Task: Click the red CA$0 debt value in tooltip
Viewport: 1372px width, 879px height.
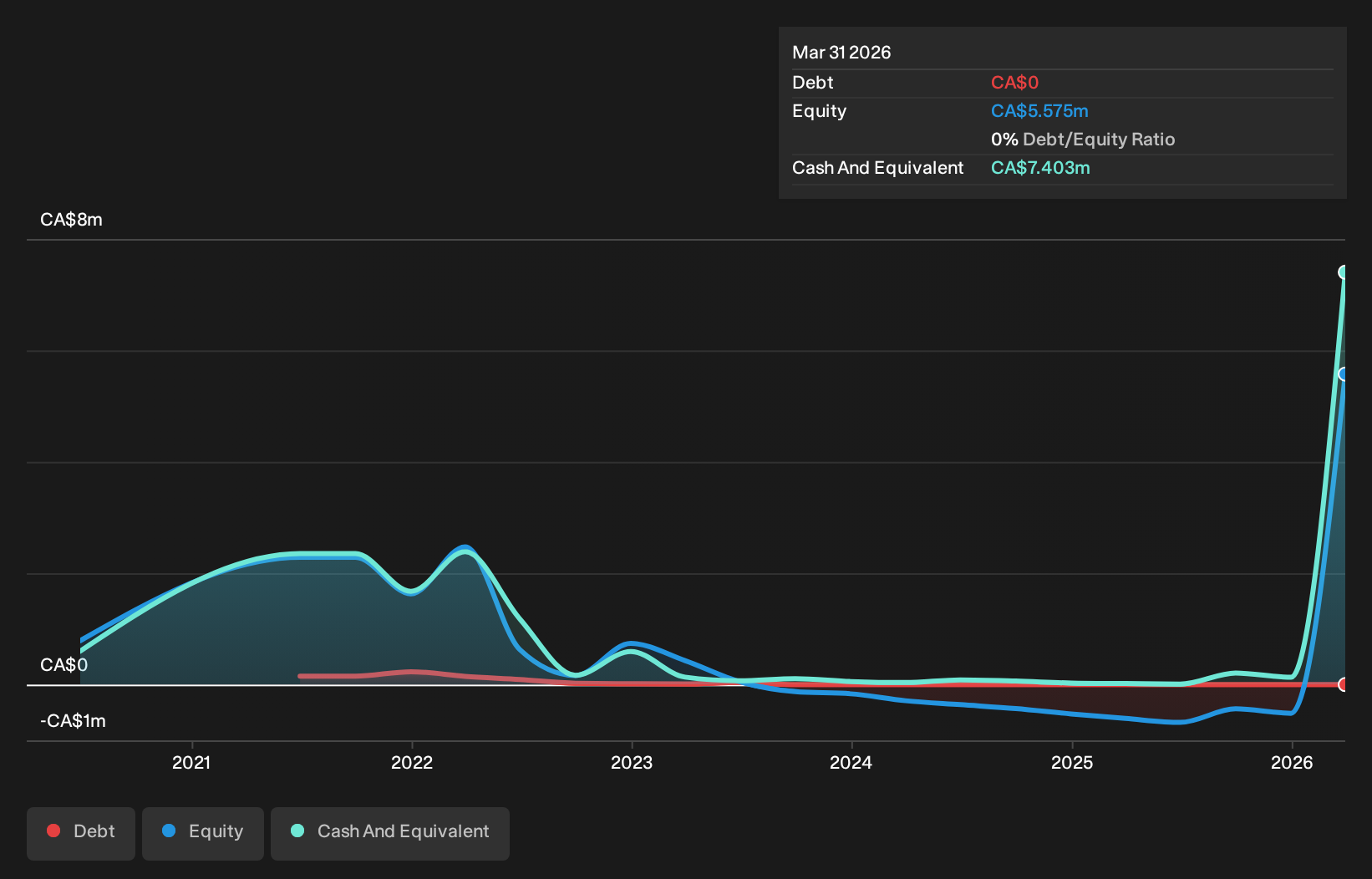Action: click(1015, 83)
